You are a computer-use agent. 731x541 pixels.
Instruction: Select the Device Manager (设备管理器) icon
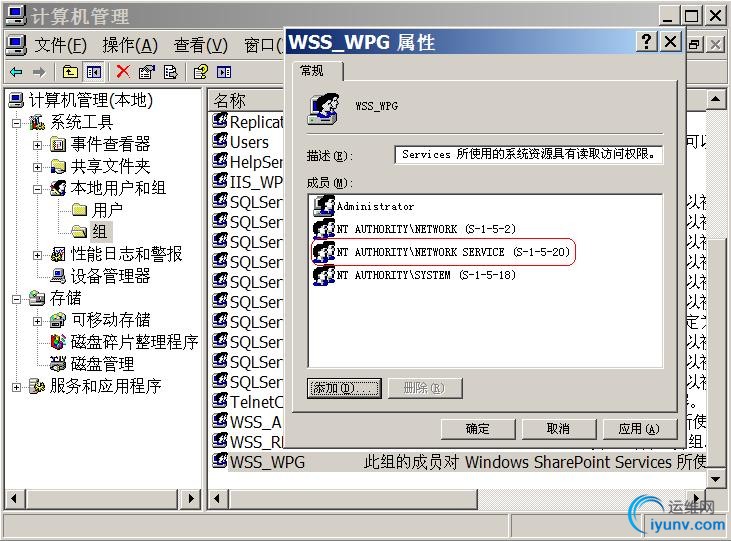58,276
